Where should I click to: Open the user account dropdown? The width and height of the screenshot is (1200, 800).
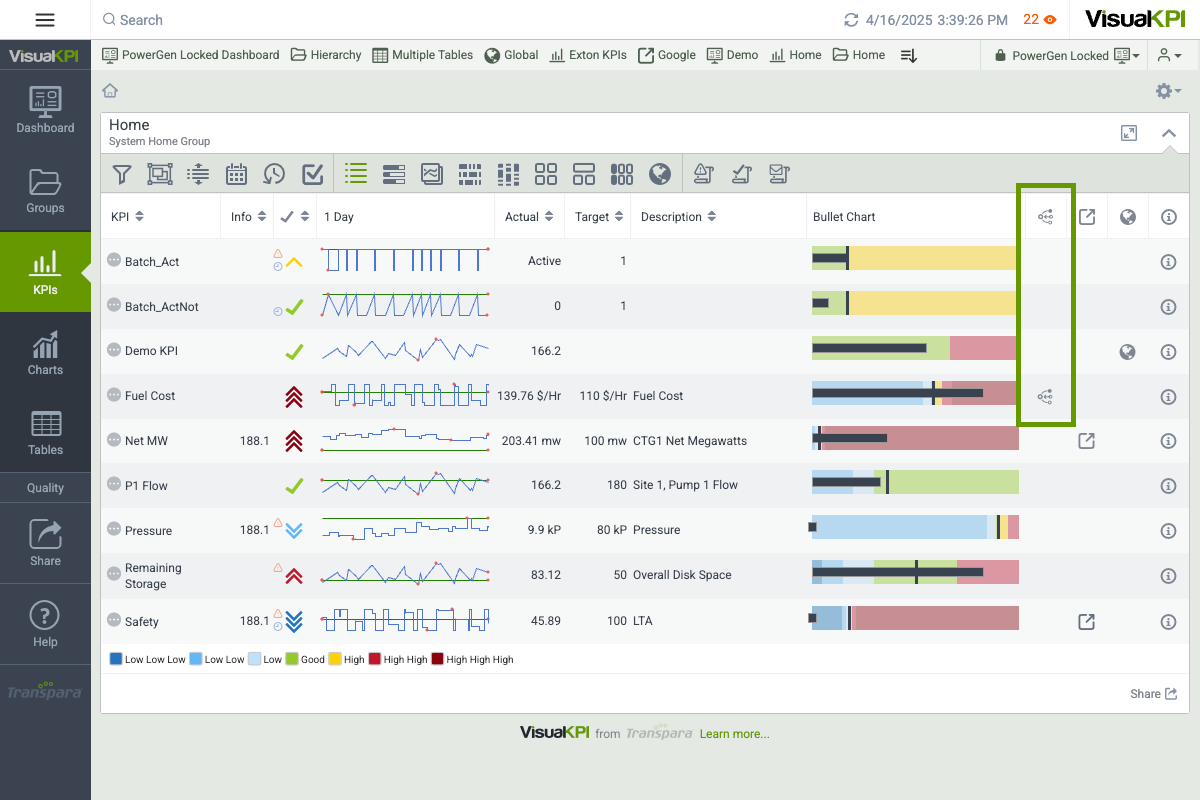[x=1171, y=56]
